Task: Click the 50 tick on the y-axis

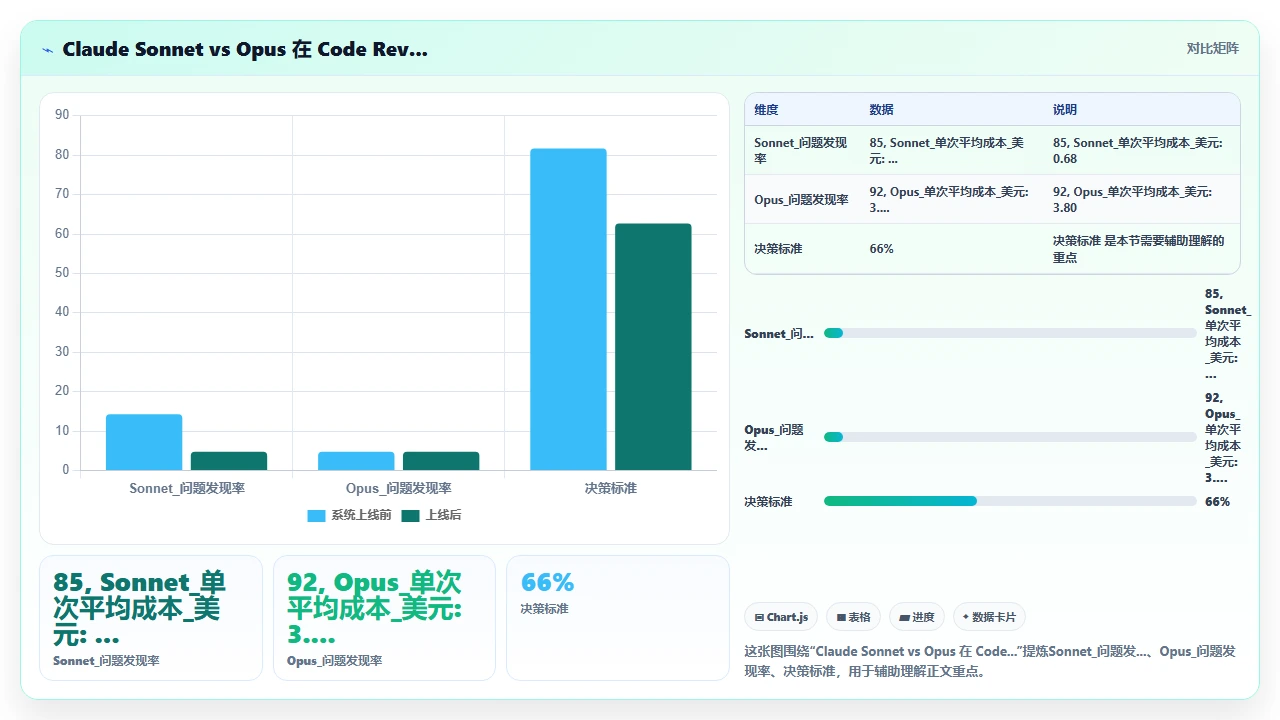Action: (x=62, y=273)
